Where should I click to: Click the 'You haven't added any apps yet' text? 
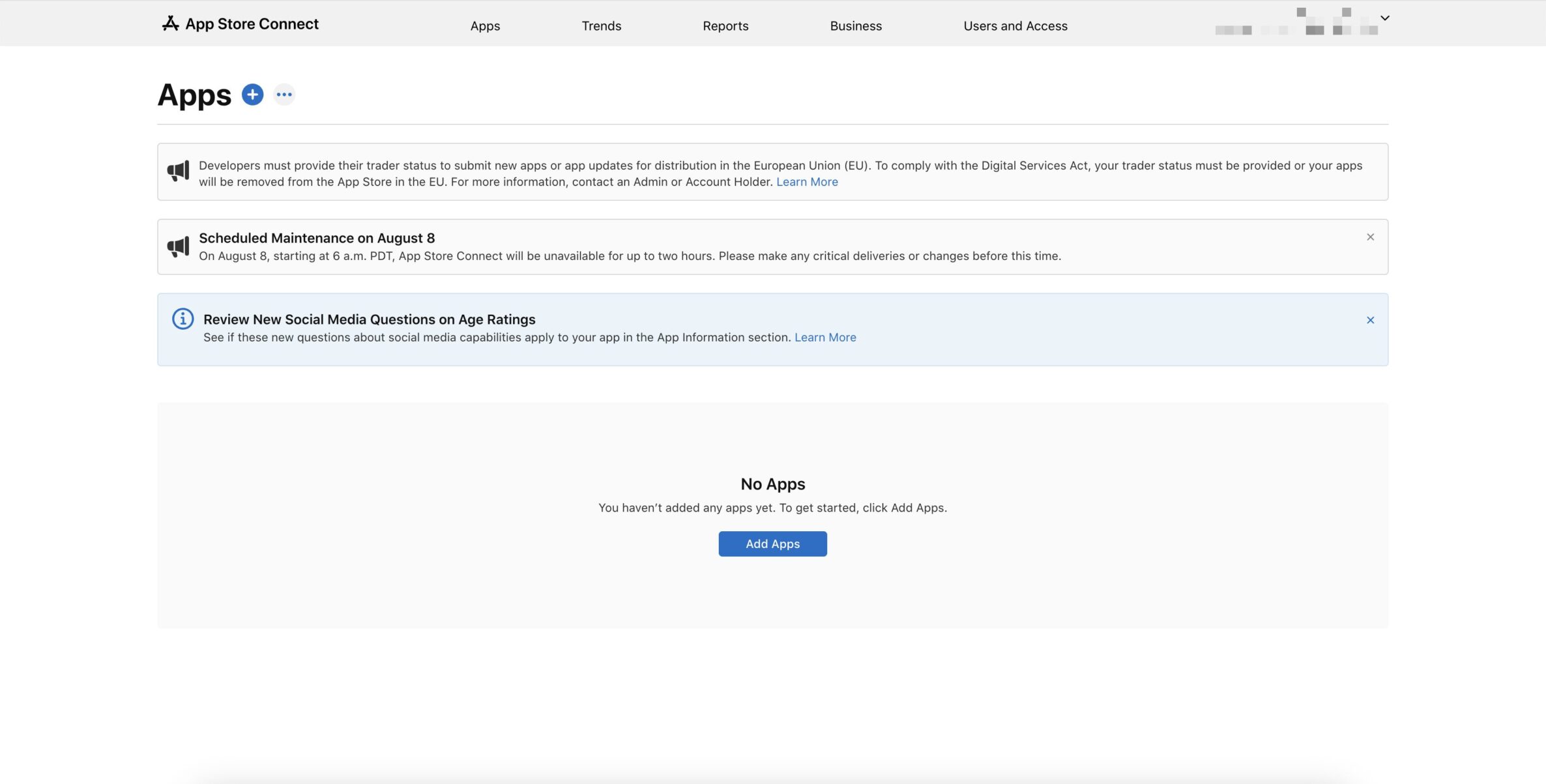point(772,508)
